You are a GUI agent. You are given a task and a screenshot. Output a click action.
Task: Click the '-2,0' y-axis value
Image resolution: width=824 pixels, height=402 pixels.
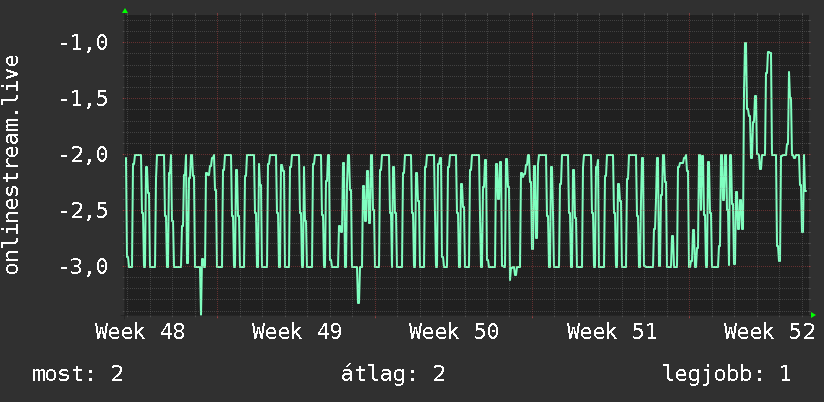(84, 155)
